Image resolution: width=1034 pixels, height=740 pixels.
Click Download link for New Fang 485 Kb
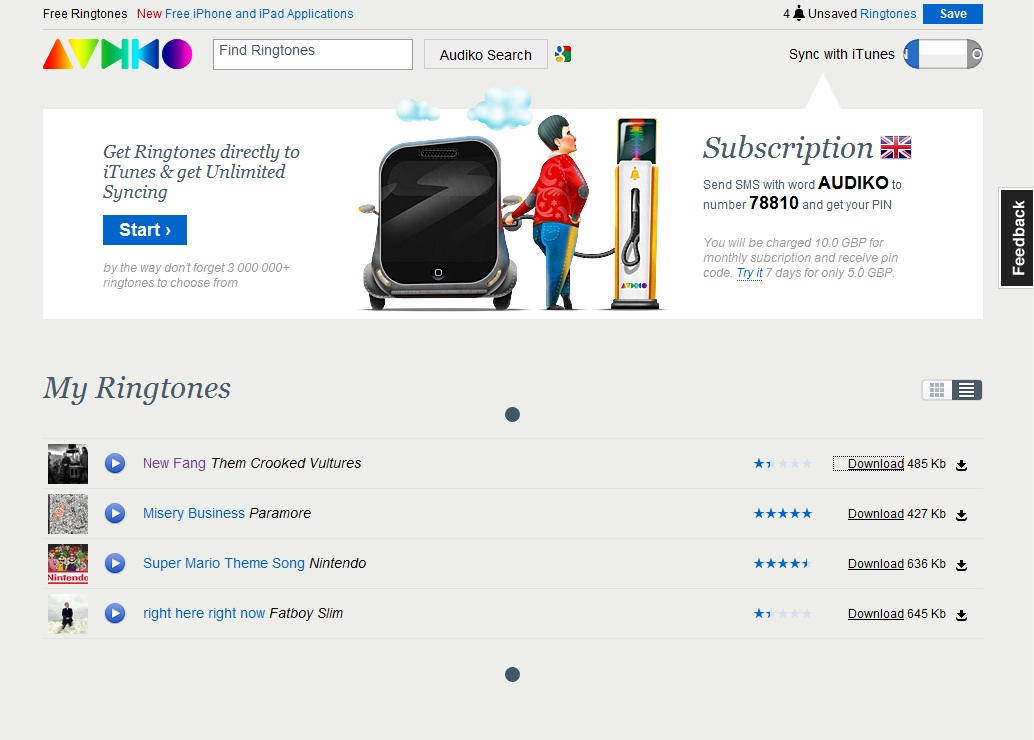click(x=876, y=464)
